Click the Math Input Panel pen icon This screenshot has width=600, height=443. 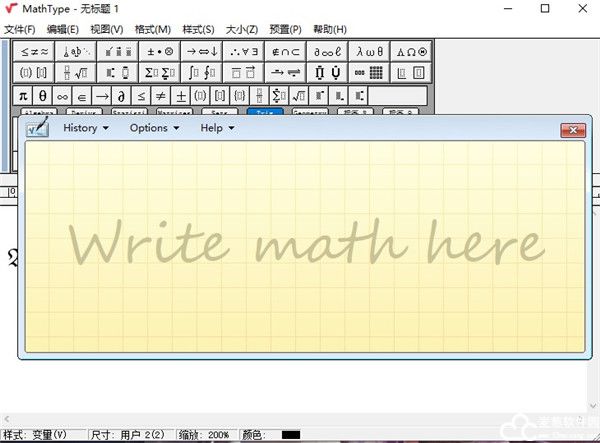point(37,129)
